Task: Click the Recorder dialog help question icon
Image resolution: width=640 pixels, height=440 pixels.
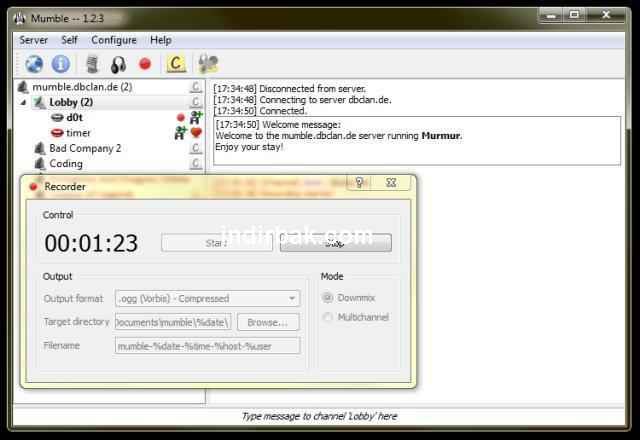Action: point(359,182)
